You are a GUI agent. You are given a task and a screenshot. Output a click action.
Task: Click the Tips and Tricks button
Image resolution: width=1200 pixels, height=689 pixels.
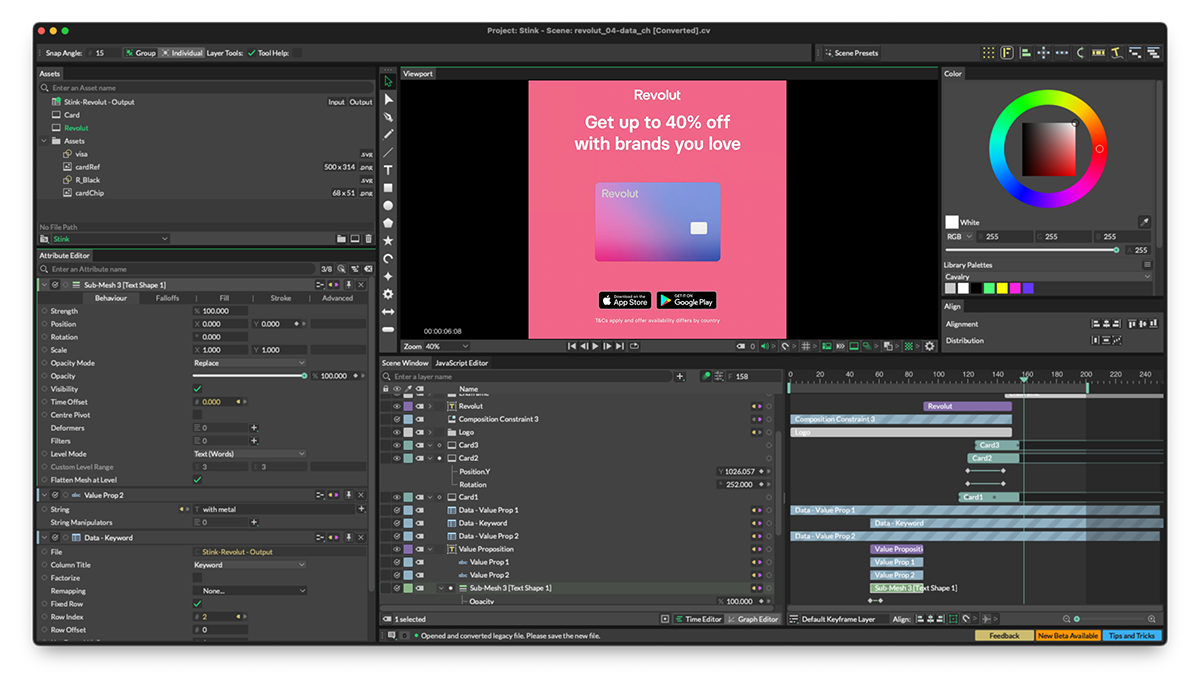[x=1132, y=636]
